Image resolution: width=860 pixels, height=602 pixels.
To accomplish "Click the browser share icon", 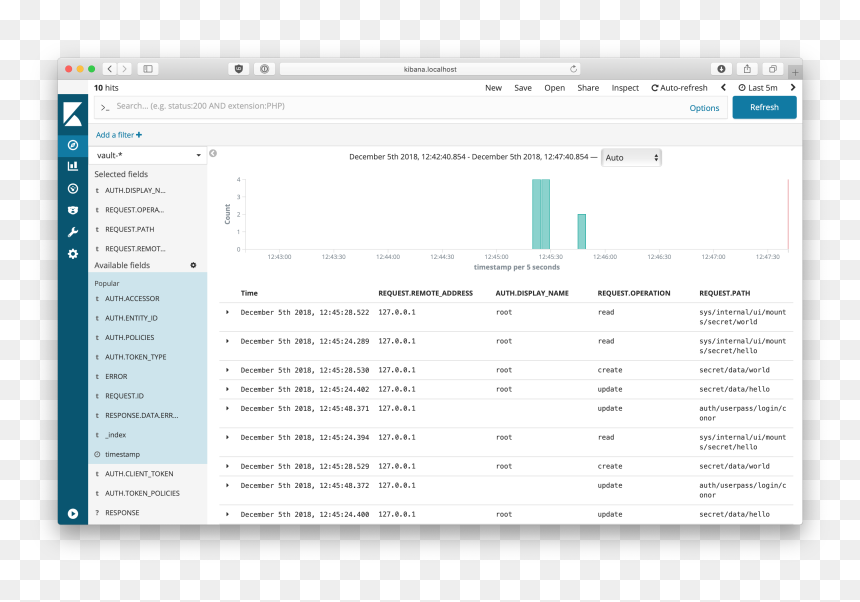I will point(747,69).
